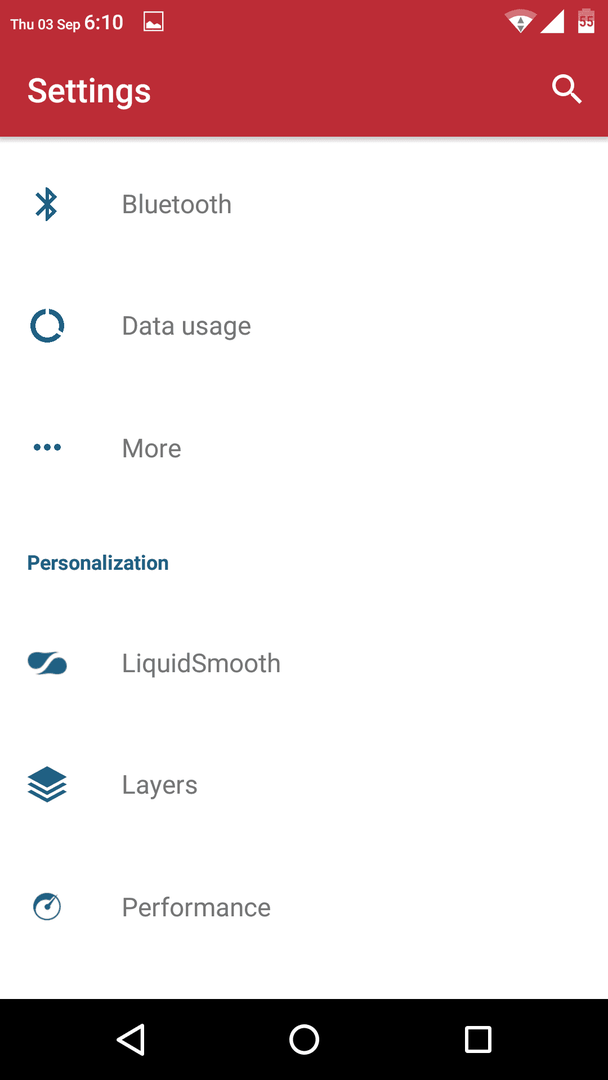
Task: Tap the Home circle button
Action: (304, 1039)
